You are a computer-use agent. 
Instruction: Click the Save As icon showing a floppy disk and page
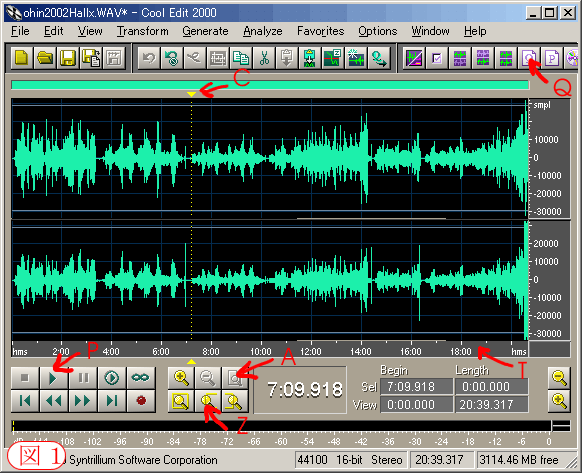pos(91,58)
